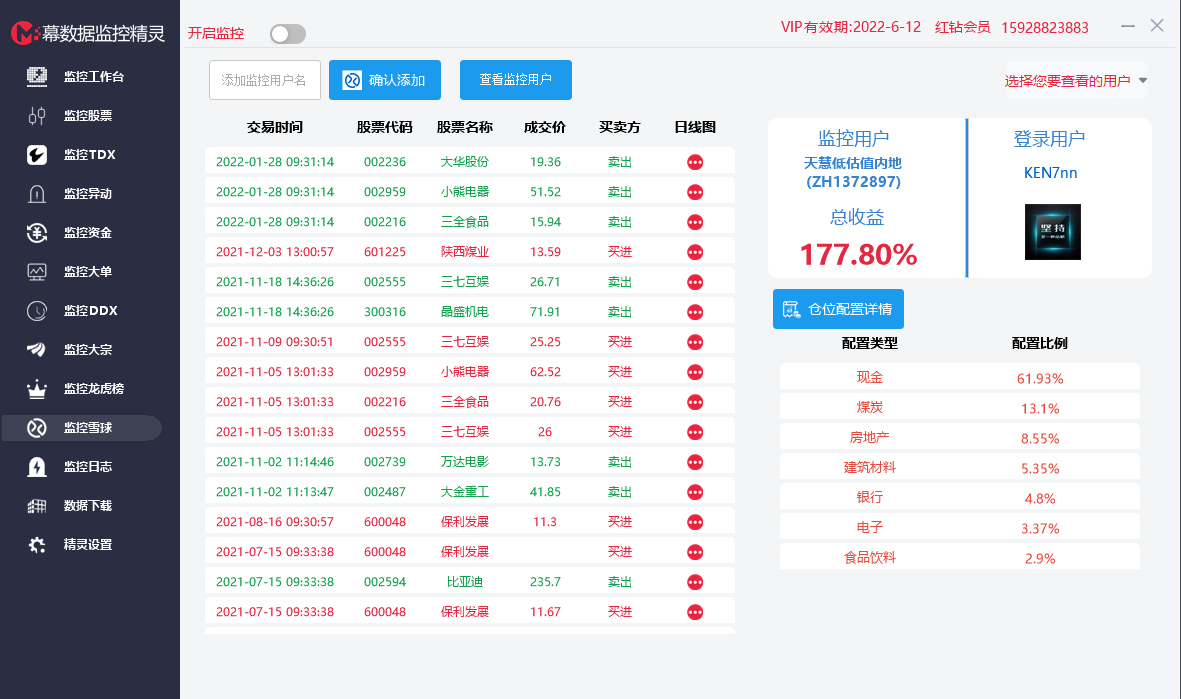Click the 建筑材料 allocation type
The image size is (1181, 699).
[x=869, y=468]
